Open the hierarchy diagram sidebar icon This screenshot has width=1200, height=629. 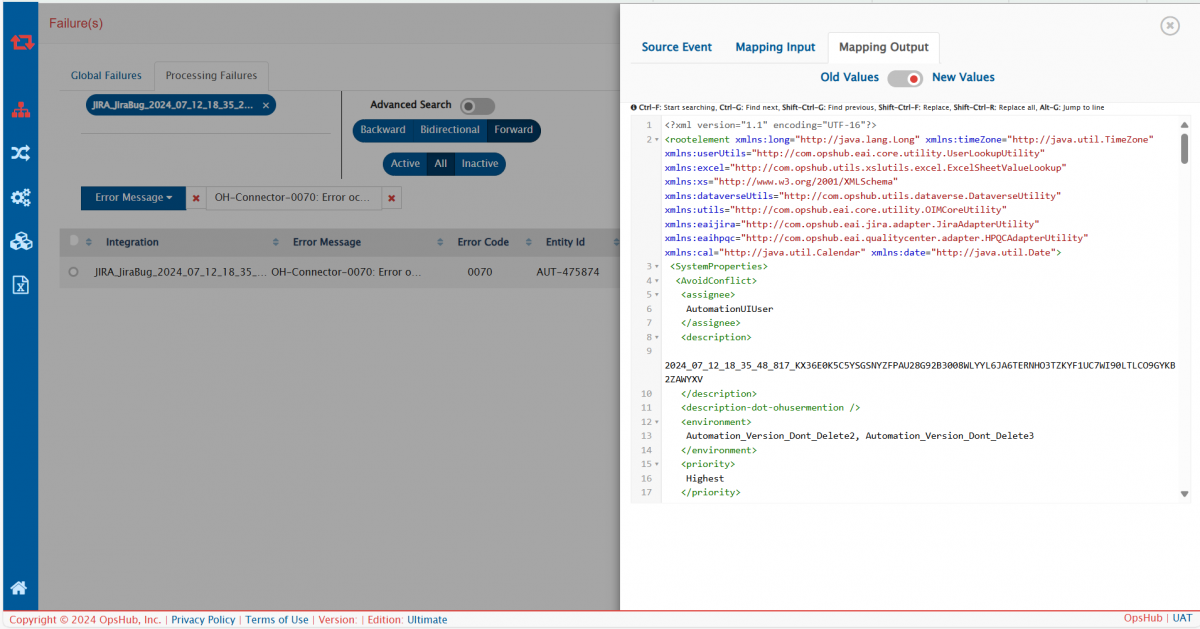click(x=20, y=110)
